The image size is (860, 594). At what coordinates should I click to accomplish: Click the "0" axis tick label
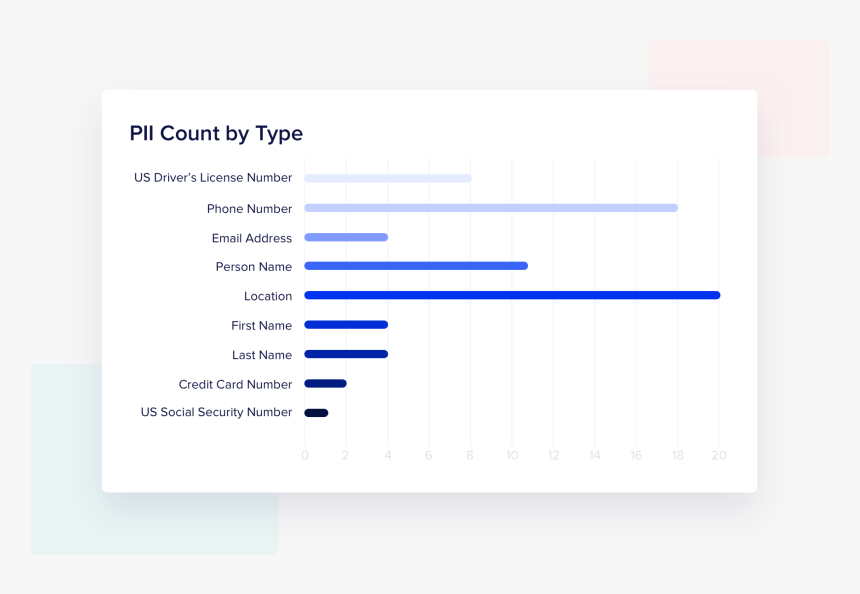tap(305, 455)
